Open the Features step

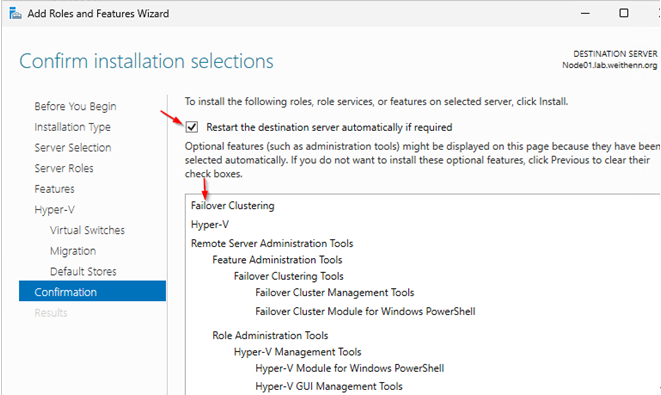[54, 189]
